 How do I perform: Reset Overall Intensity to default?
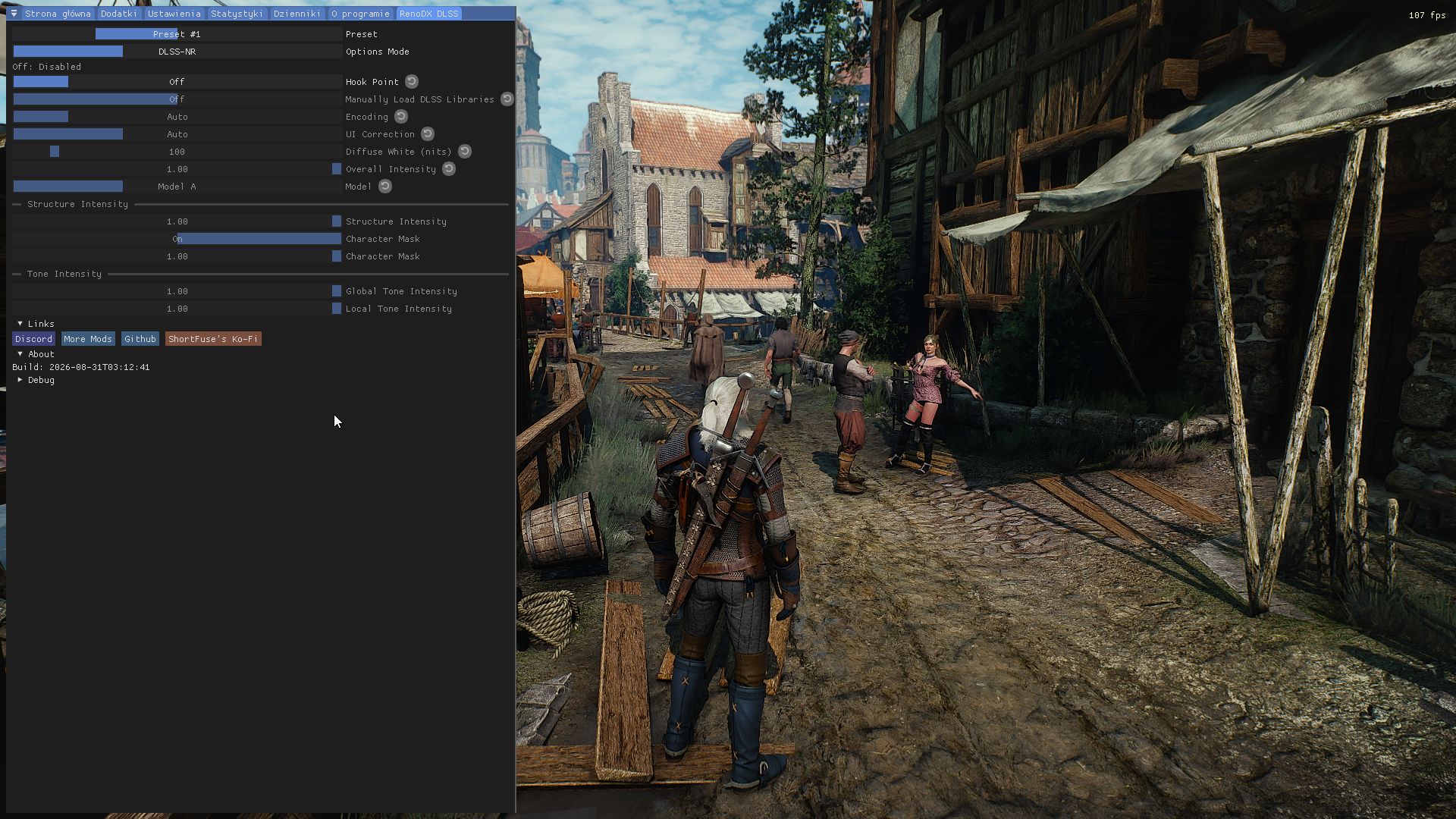(449, 168)
